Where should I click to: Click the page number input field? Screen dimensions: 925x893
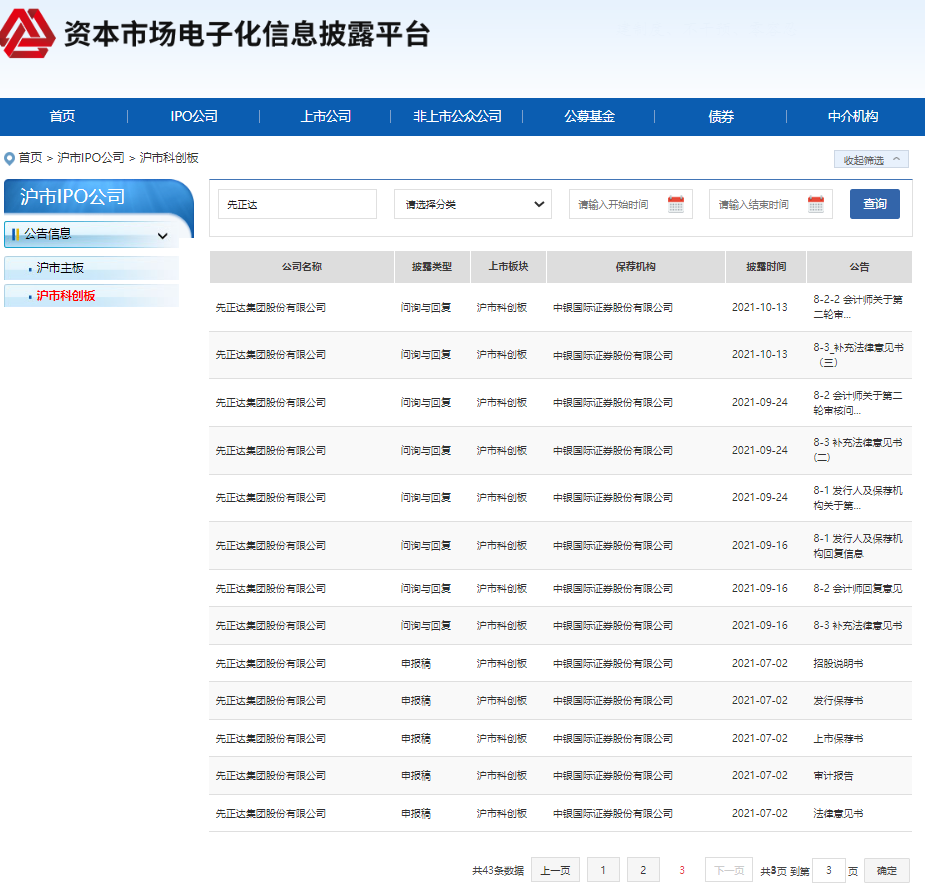[x=828, y=869]
